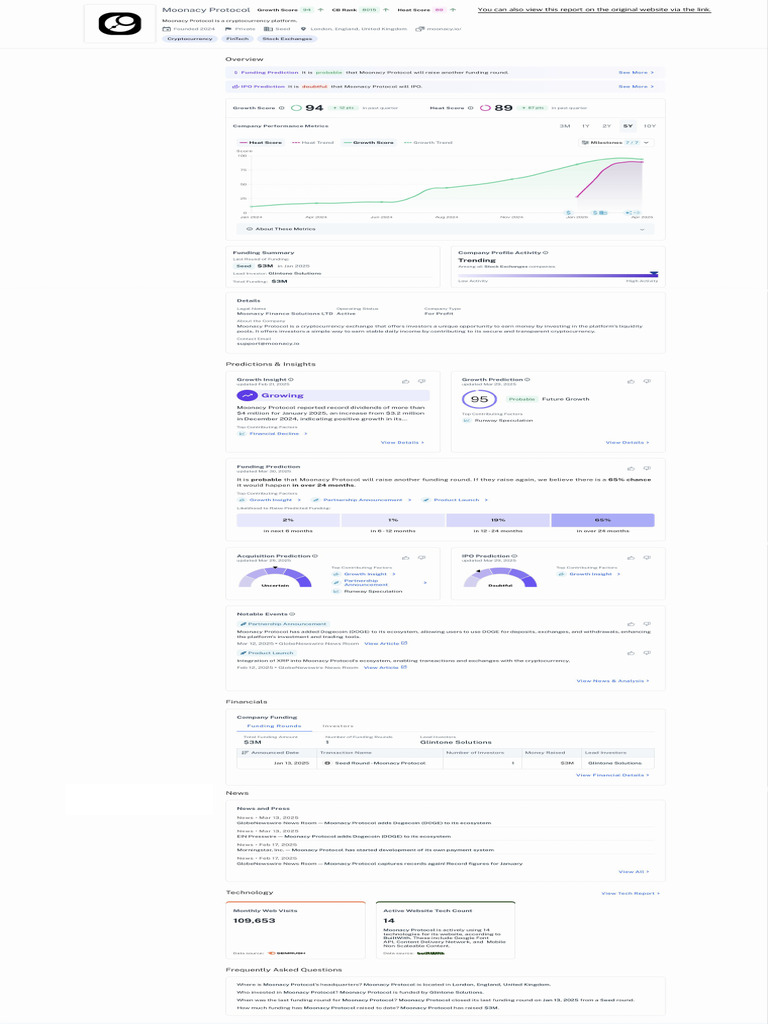Click the info icon beside Growth Insight
Viewport: 768px width, 1024px height.
coord(291,379)
